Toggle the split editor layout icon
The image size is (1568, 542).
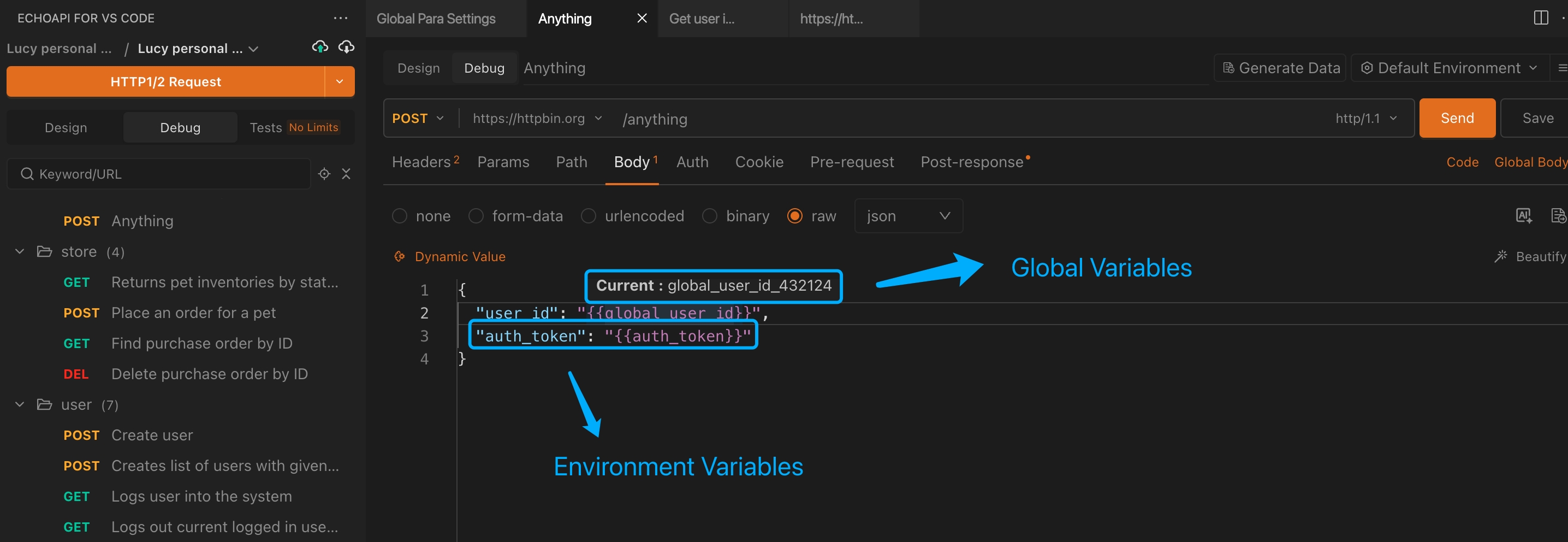(1541, 17)
